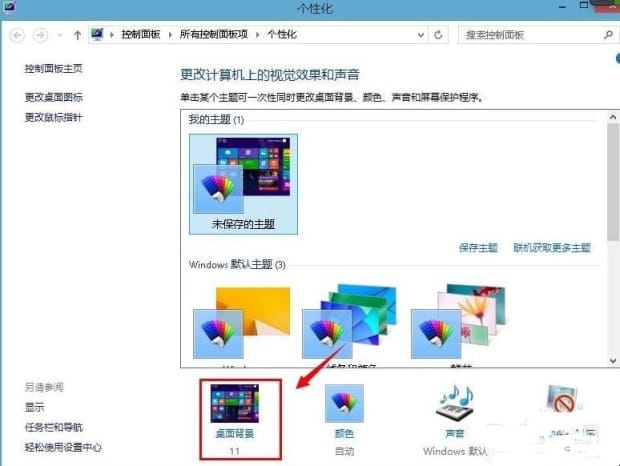This screenshot has height=466, width=620.
Task: Open 更改桌面图标 in the sidebar
Action: tap(54, 97)
